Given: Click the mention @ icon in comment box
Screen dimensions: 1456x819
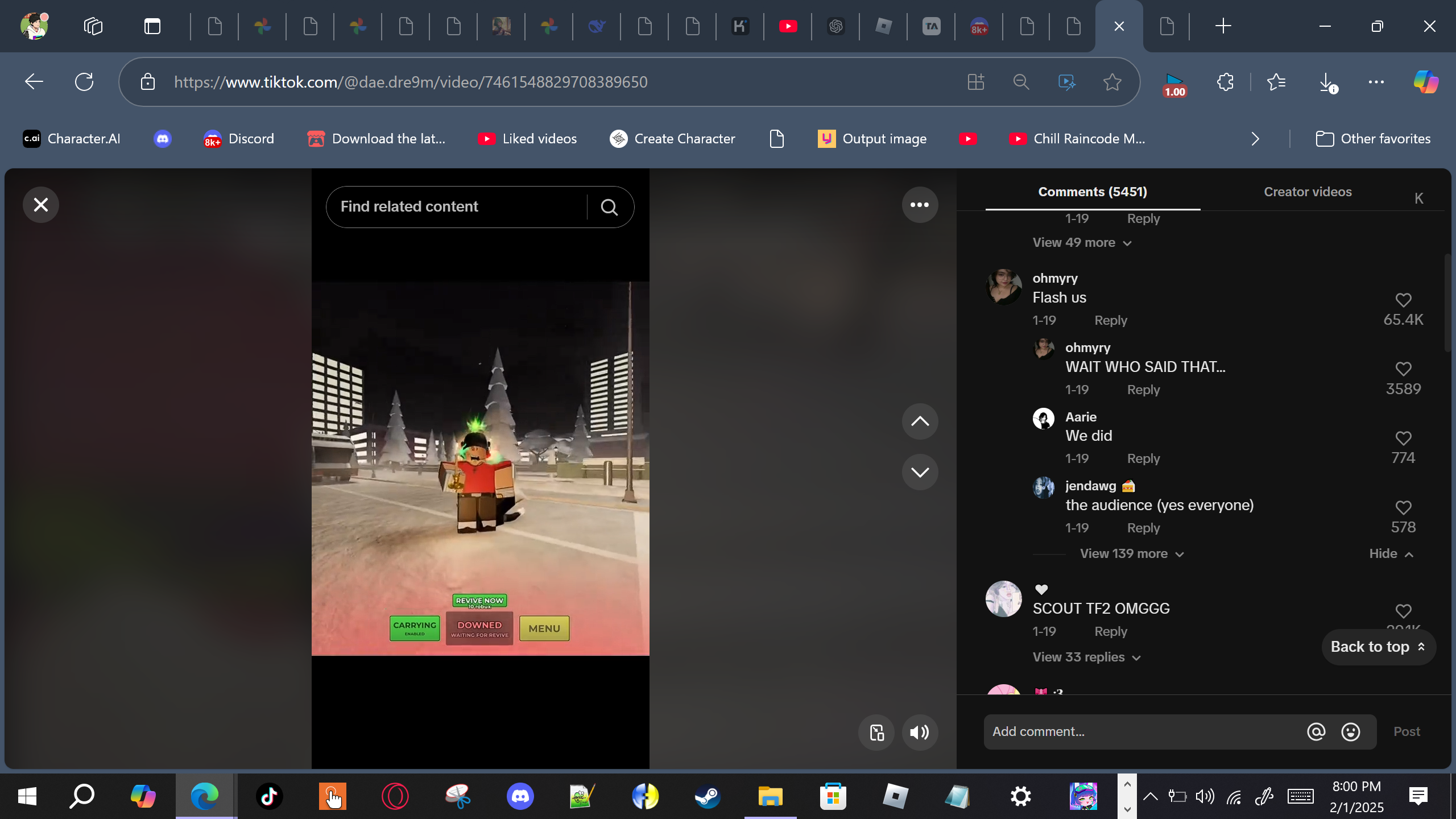Looking at the screenshot, I should tap(1316, 731).
